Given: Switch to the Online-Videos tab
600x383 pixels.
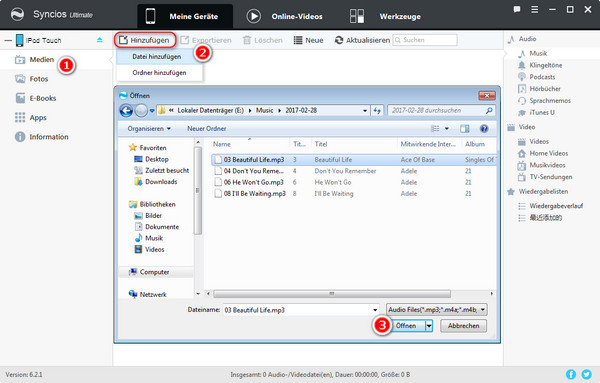Looking at the screenshot, I should 285,16.
